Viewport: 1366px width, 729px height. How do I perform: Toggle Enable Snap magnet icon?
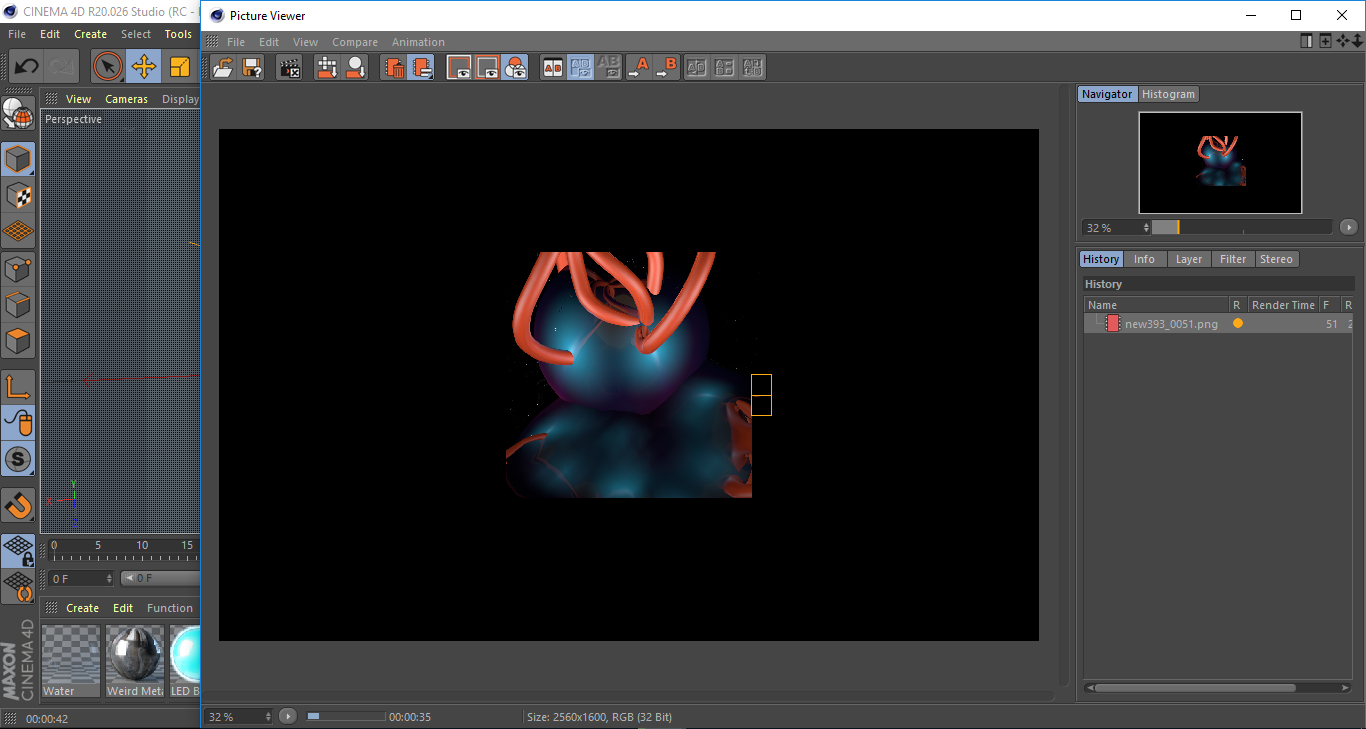[x=18, y=505]
